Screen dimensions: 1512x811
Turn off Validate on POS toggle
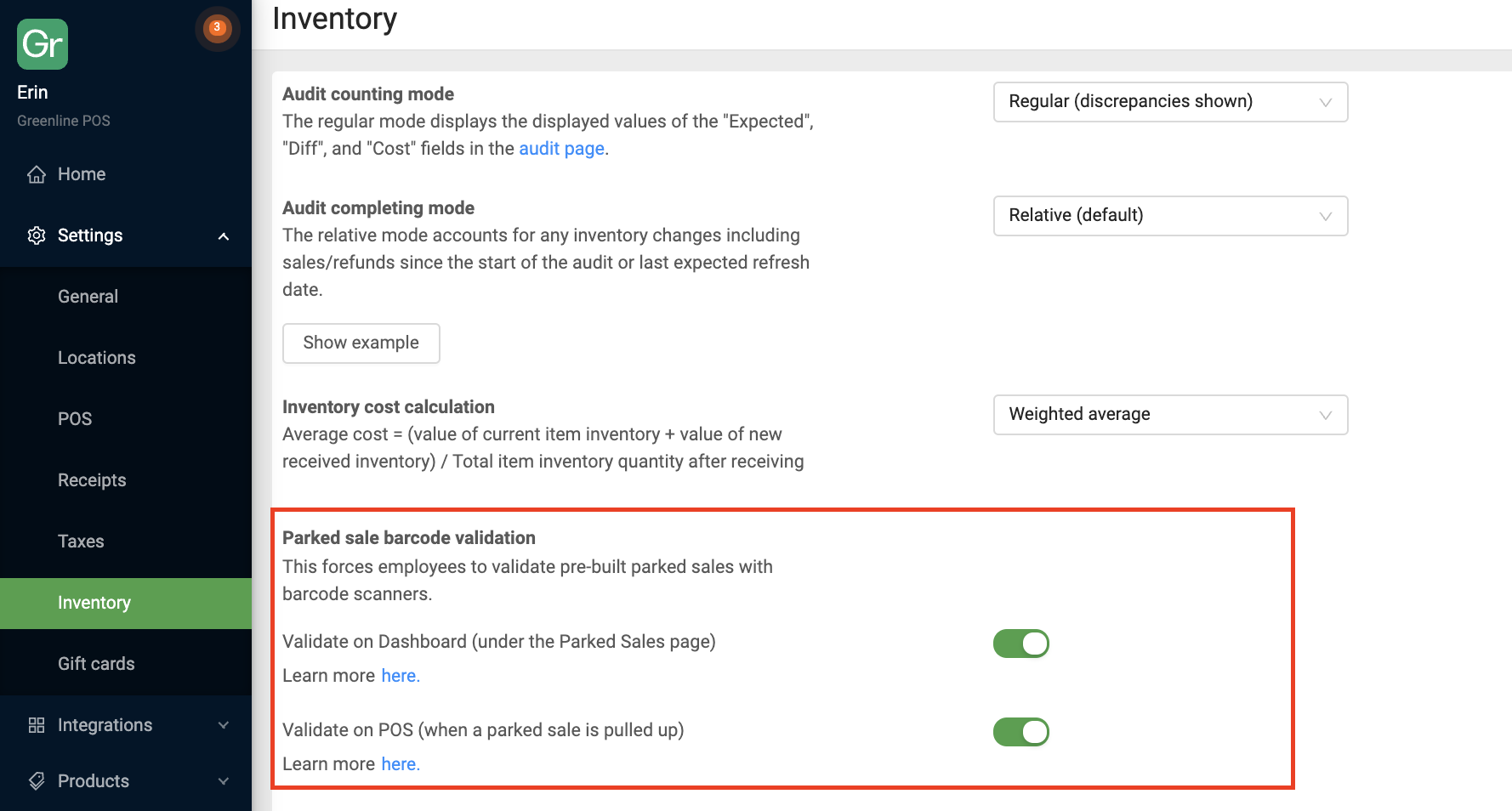tap(1020, 732)
